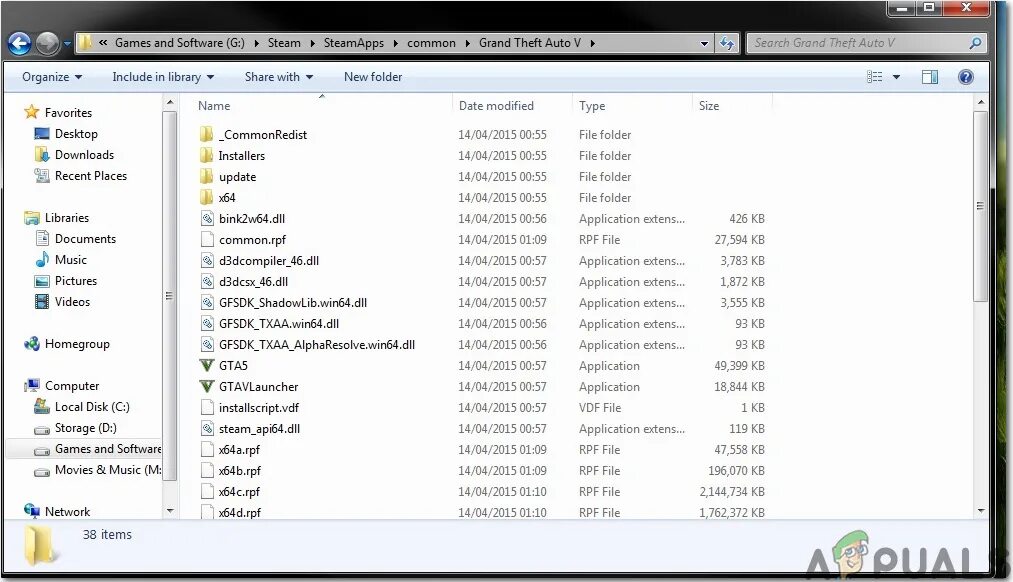
Task: Open Recent Places in Favorites
Action: coord(90,176)
